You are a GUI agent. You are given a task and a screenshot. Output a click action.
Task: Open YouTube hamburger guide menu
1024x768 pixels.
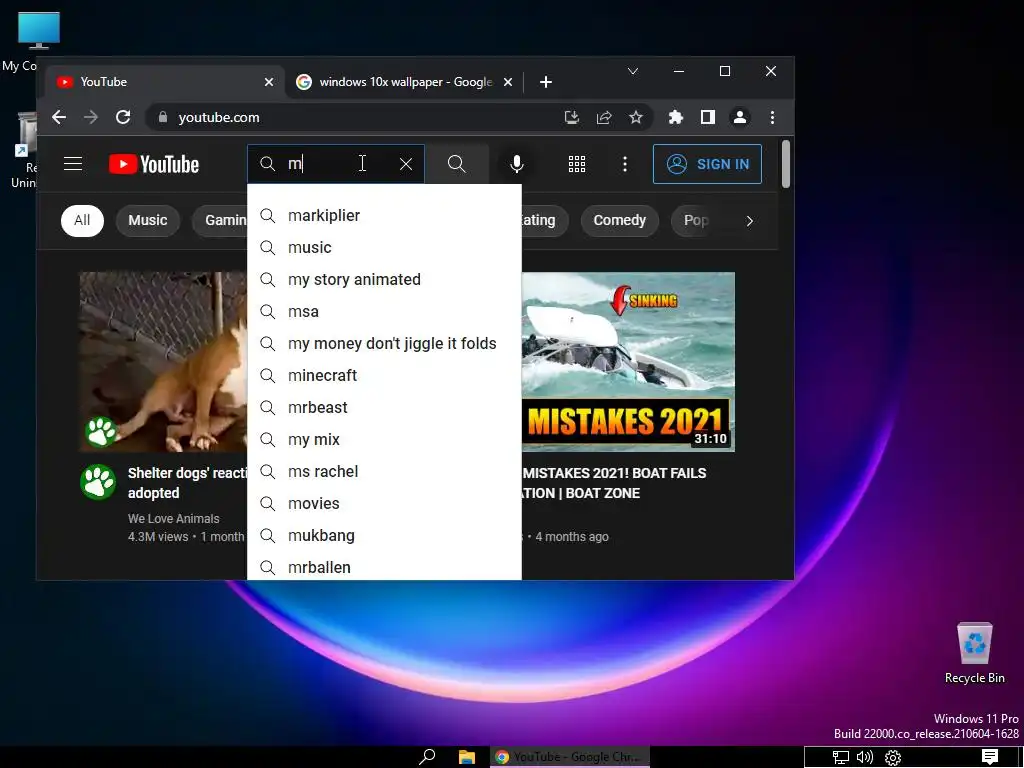(x=73, y=164)
